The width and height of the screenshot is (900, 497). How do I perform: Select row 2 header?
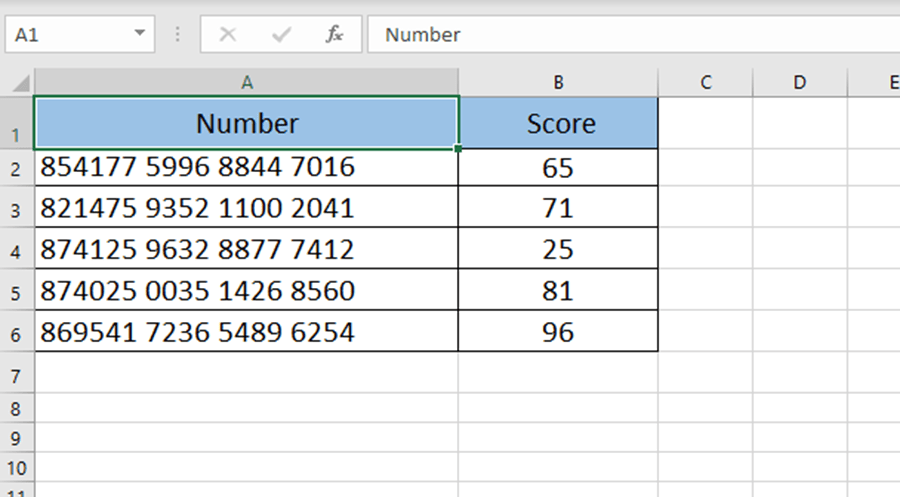(17, 168)
